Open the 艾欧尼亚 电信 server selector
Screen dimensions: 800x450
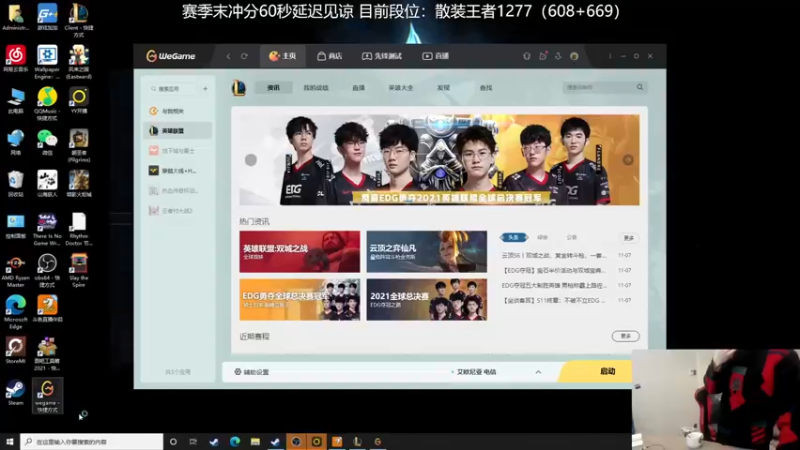pyautogui.click(x=477, y=372)
